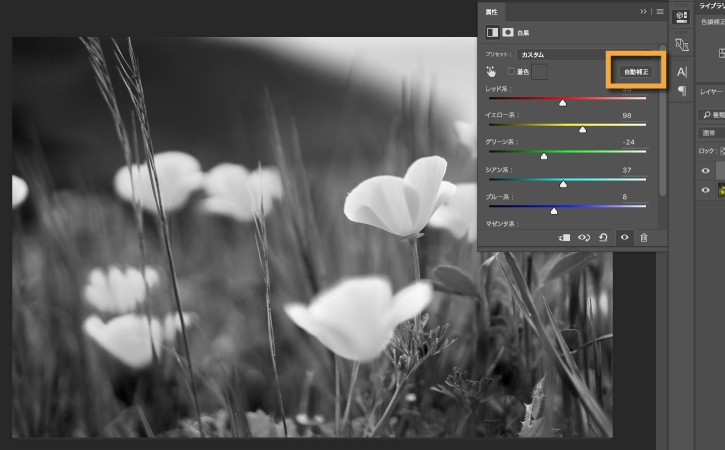Click the magnifier search icon in the layers panel

click(x=707, y=115)
